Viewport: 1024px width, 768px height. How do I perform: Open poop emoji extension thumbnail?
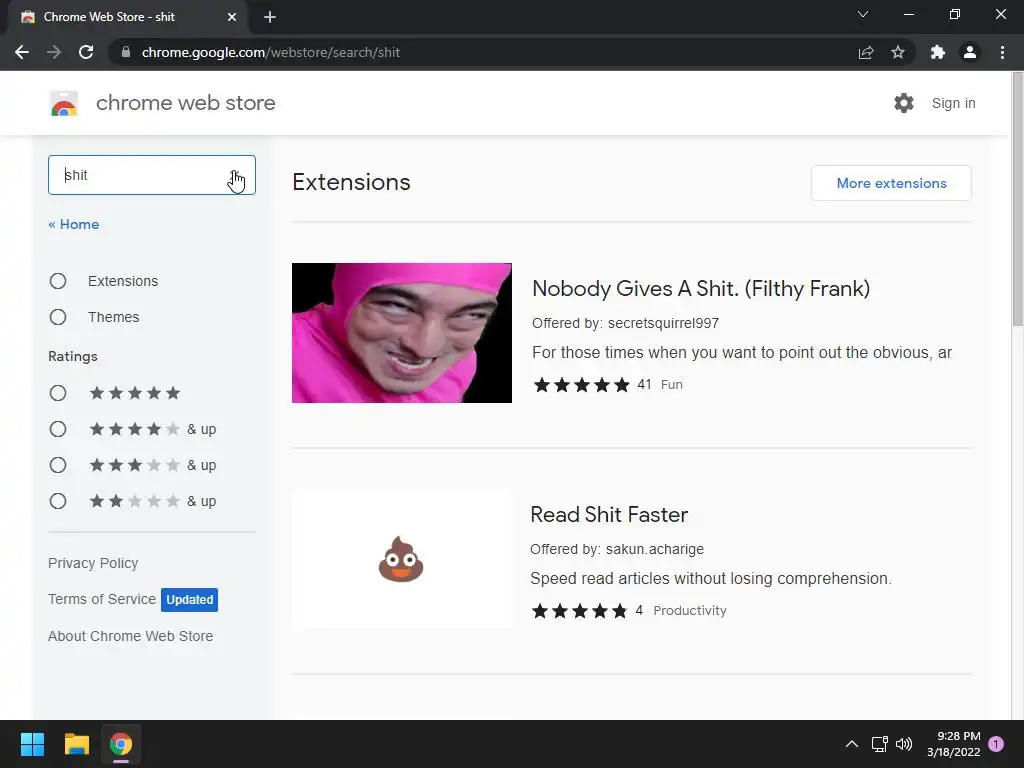coord(402,559)
